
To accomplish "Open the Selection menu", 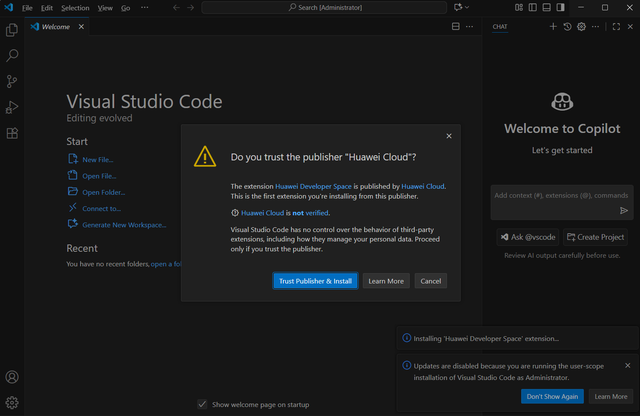I will tap(75, 8).
